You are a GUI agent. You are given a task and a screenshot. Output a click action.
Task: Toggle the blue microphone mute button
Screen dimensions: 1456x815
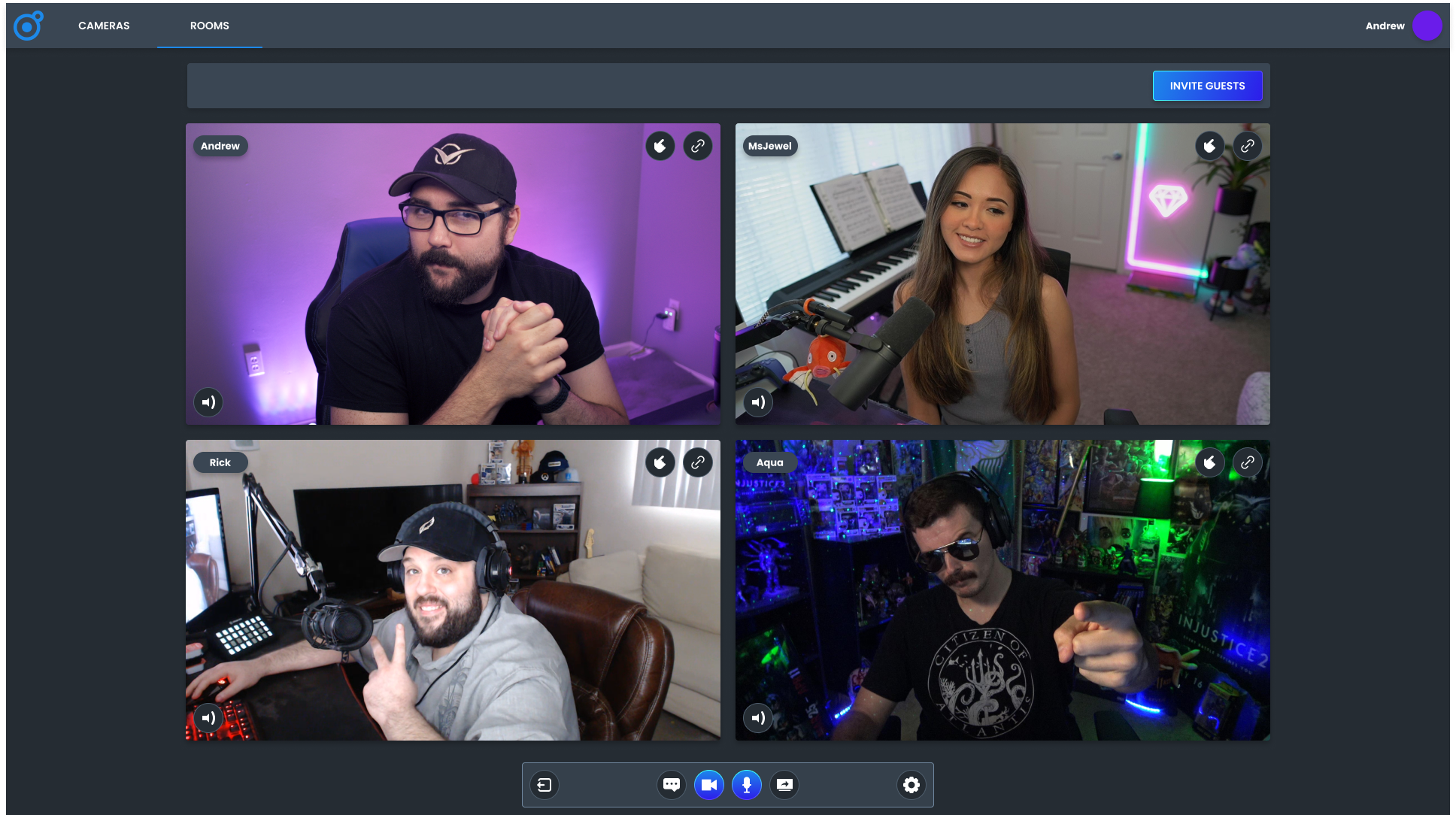(x=746, y=785)
